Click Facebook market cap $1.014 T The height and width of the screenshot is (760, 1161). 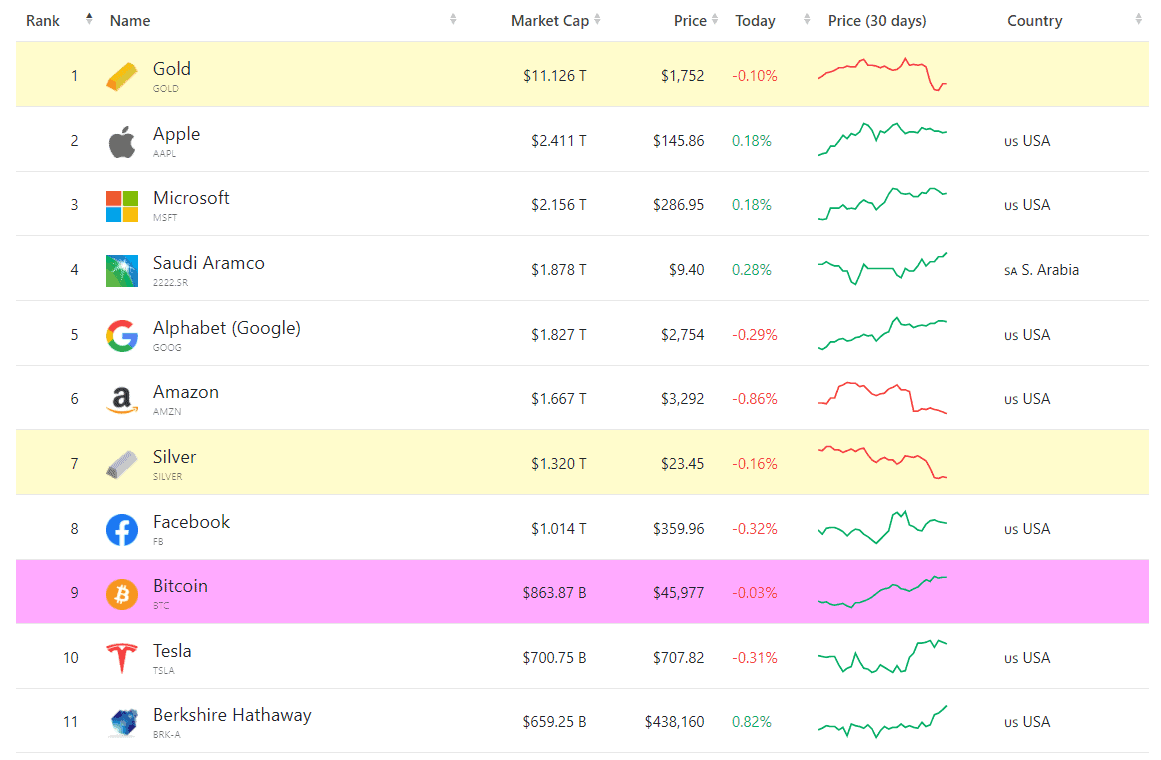click(x=558, y=529)
